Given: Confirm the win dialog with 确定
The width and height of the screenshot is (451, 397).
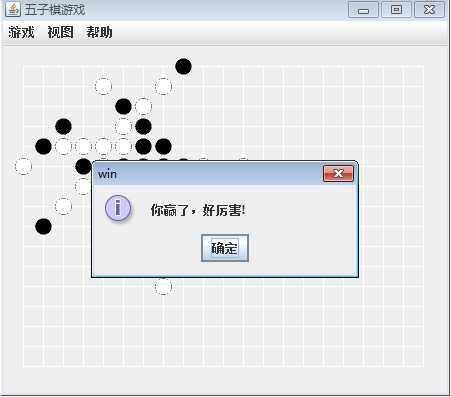Looking at the screenshot, I should tap(225, 248).
